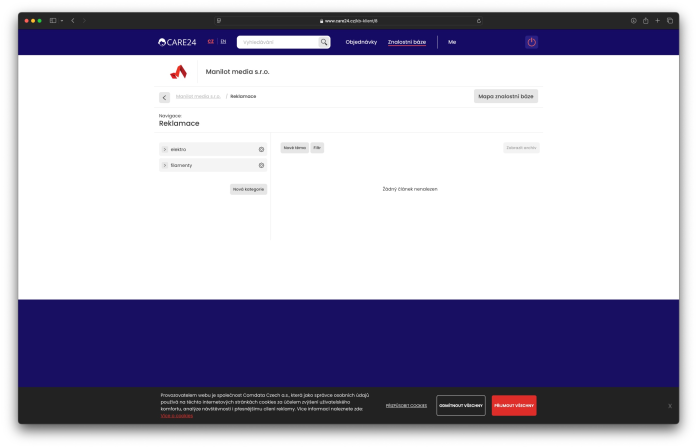Open the browser share icon
Screen dimensions: 697x448
[x=645, y=20]
